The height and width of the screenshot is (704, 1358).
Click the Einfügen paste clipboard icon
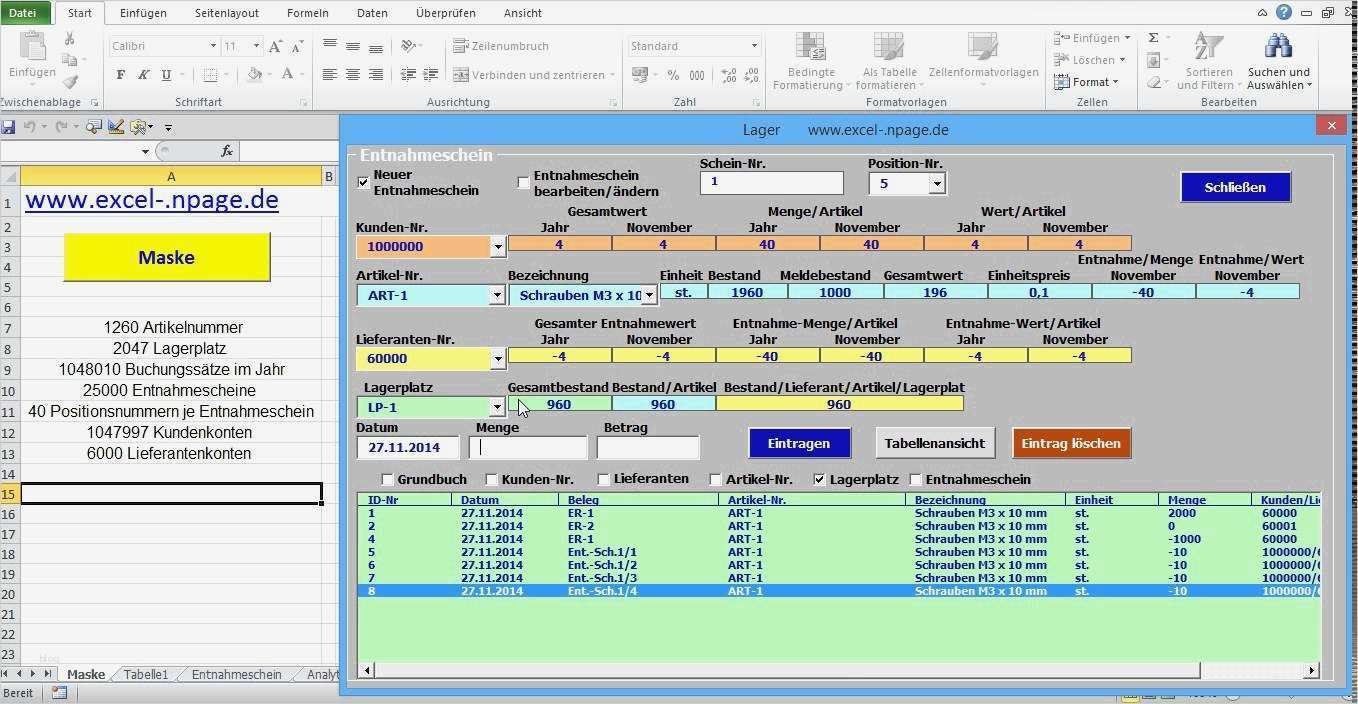32,48
